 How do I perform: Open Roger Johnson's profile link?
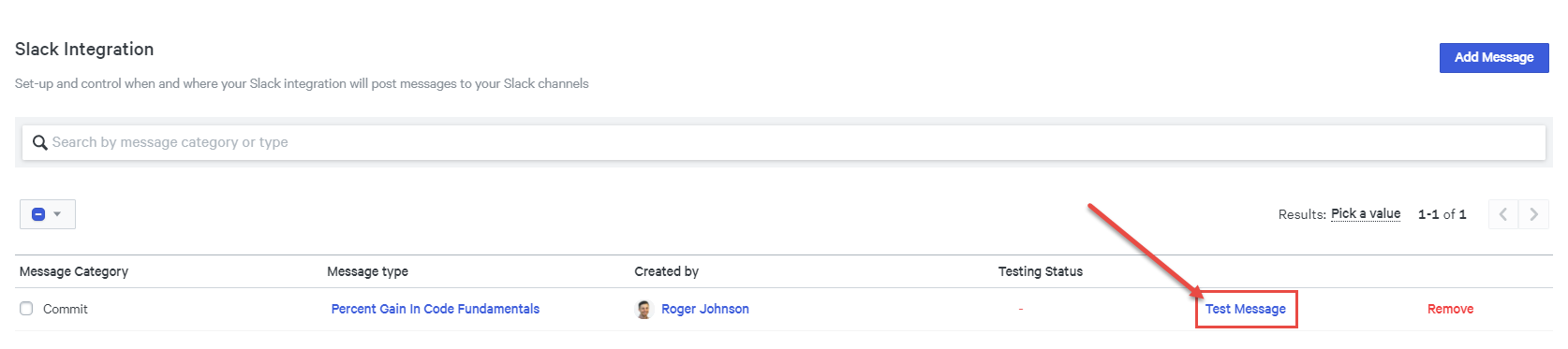pos(705,309)
